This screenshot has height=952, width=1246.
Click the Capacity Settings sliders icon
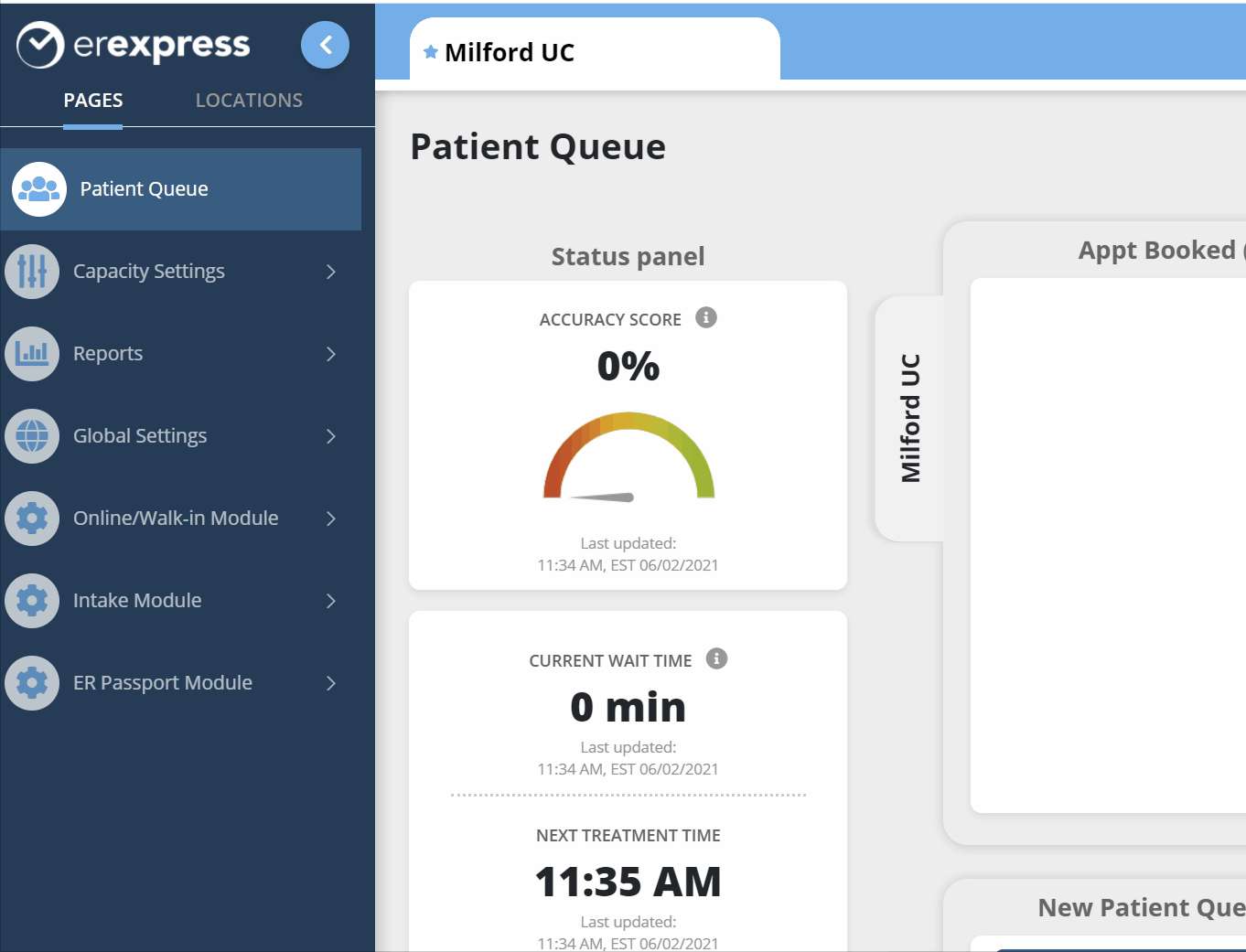click(32, 272)
